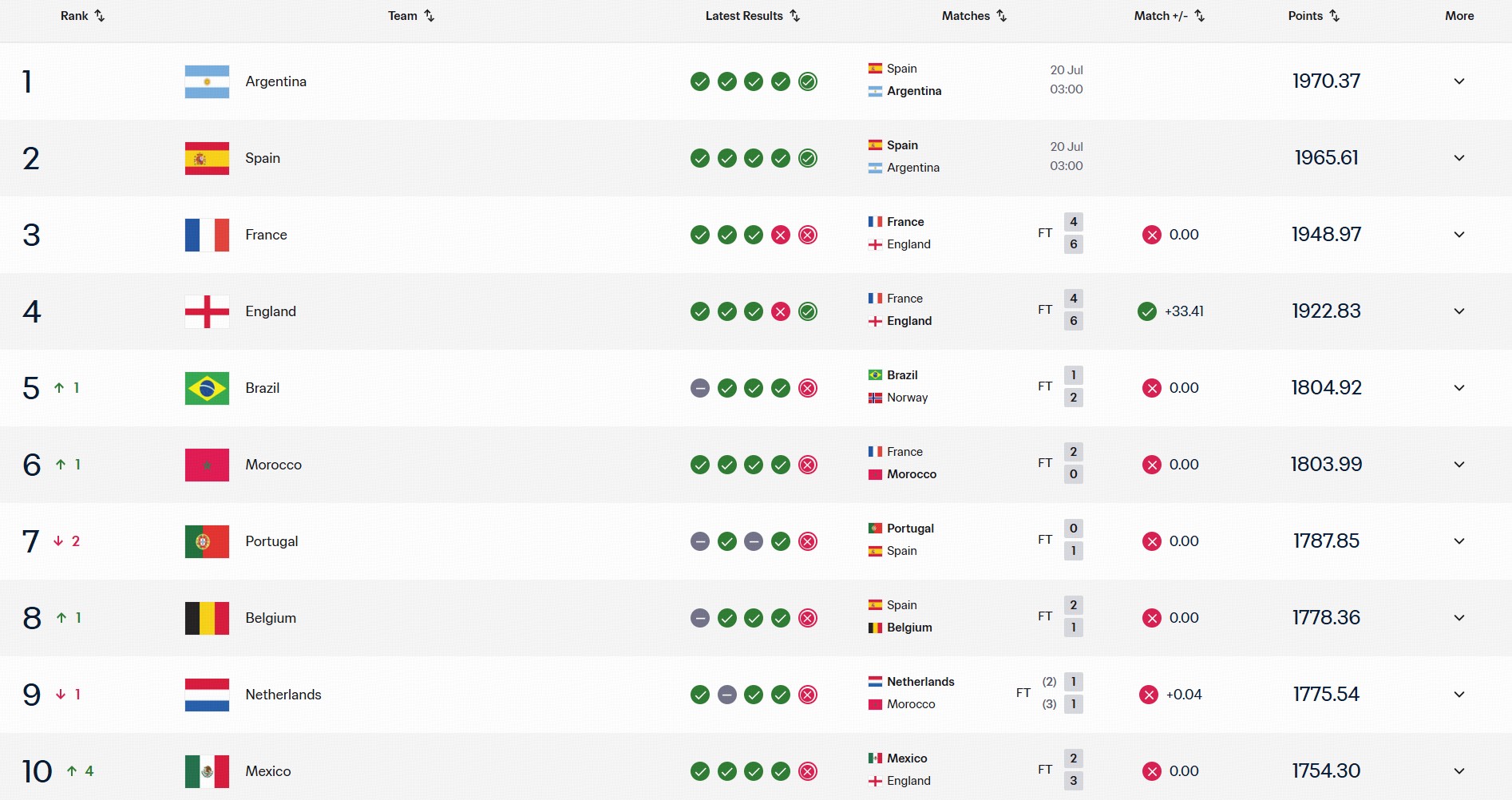
Task: Click France's latest red loss result icon
Action: pos(808,235)
